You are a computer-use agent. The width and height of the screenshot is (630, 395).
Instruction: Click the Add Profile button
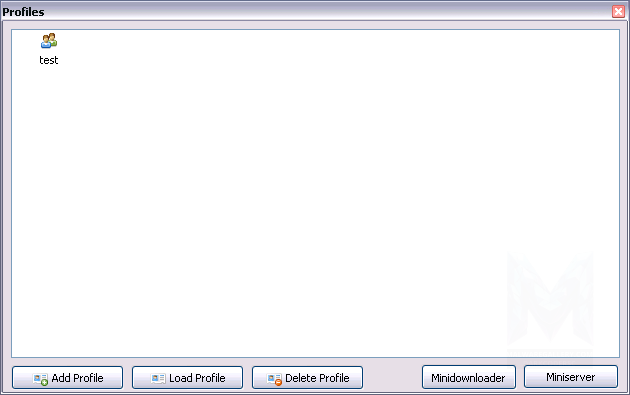(x=68, y=378)
